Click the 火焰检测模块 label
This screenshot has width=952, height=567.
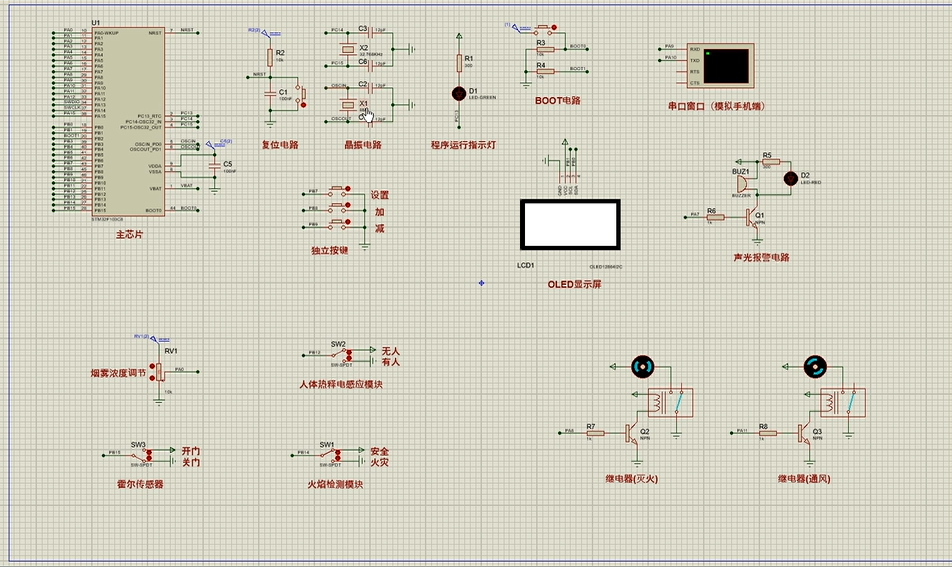(x=335, y=484)
